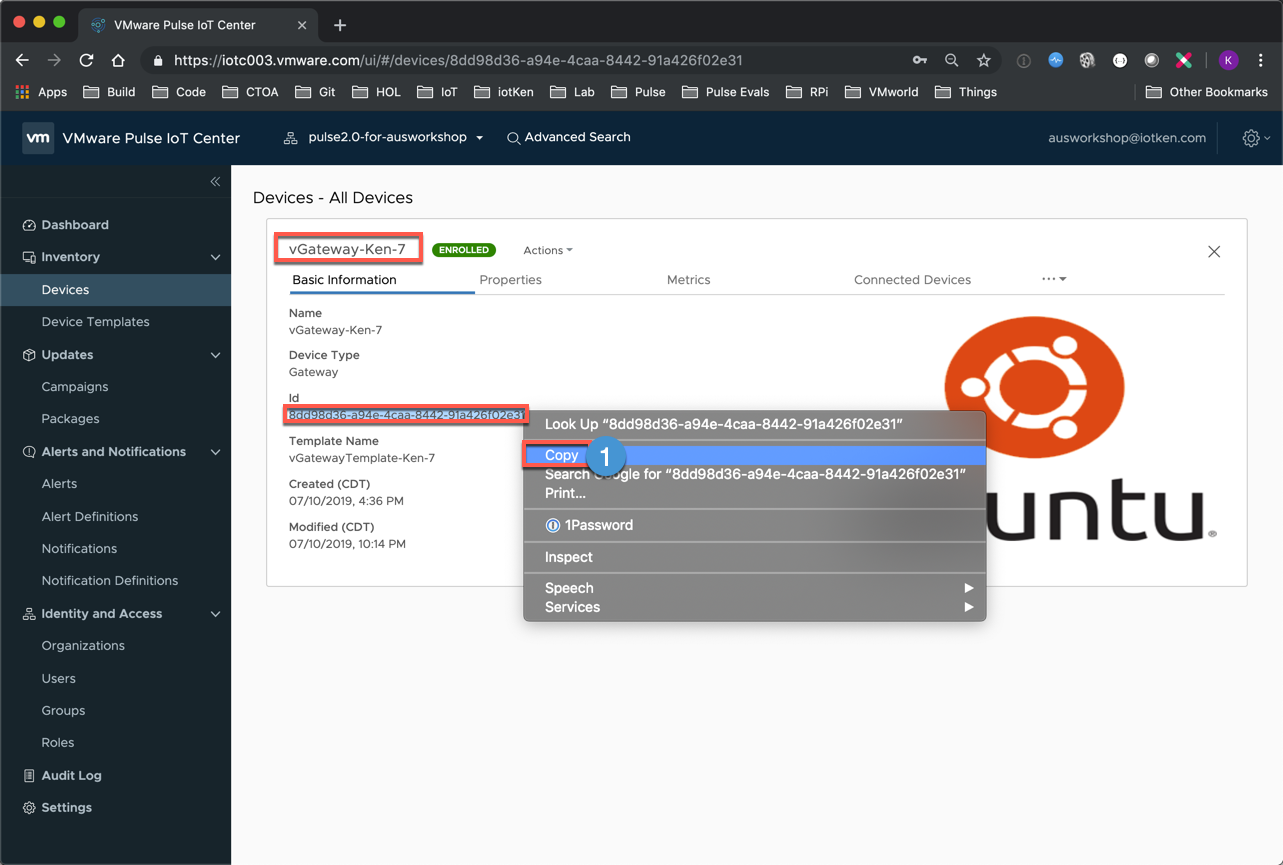This screenshot has height=865, width=1283.
Task: Open more tabs ellipsis dropdown
Action: pos(1054,279)
